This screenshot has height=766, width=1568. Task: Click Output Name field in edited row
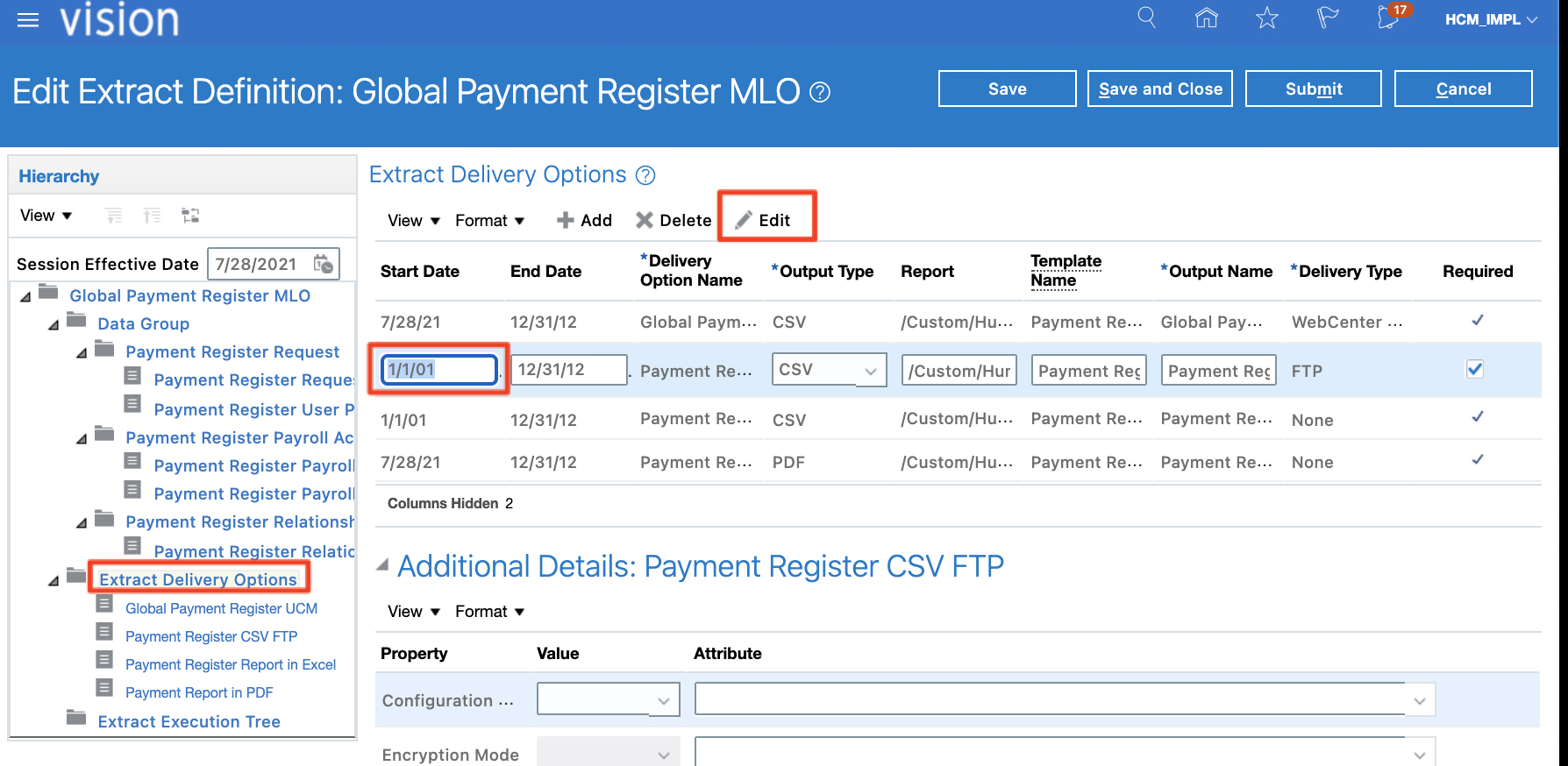click(x=1219, y=371)
